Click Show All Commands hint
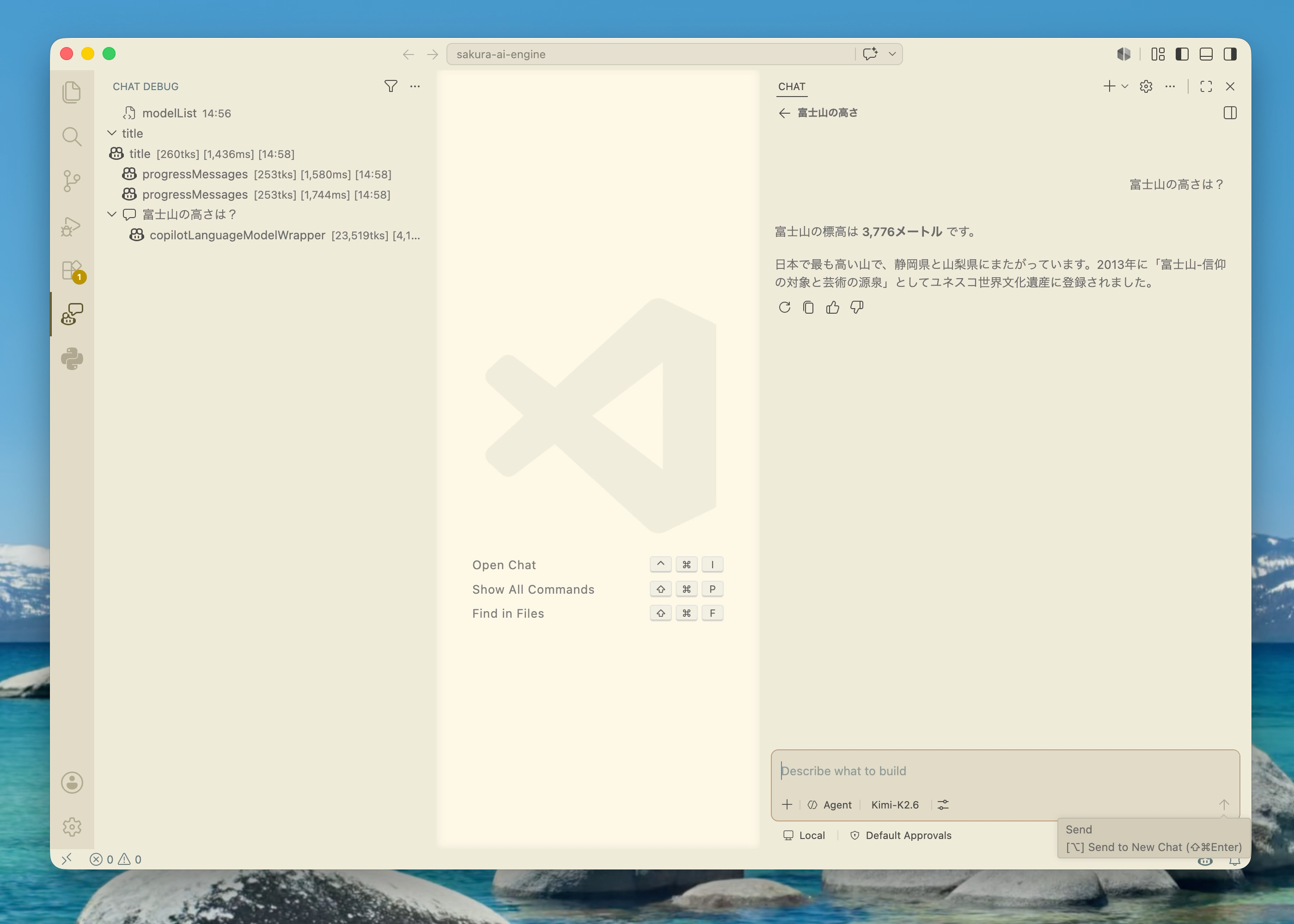 pos(533,590)
